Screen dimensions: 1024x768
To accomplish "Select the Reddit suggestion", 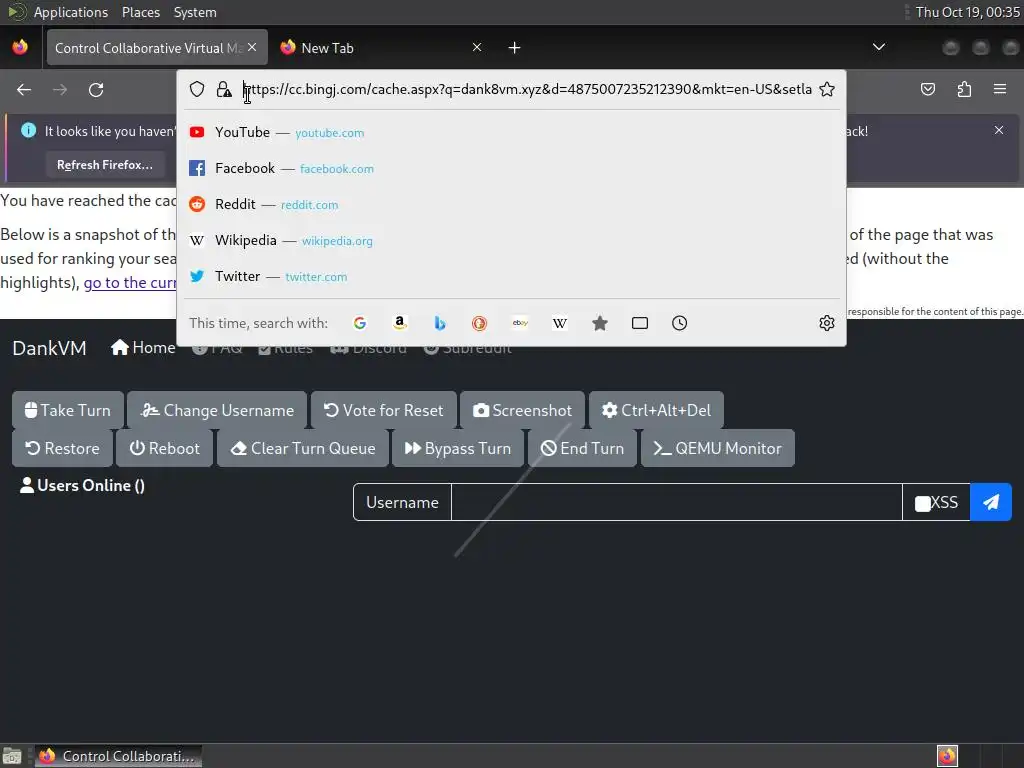I will 511,204.
